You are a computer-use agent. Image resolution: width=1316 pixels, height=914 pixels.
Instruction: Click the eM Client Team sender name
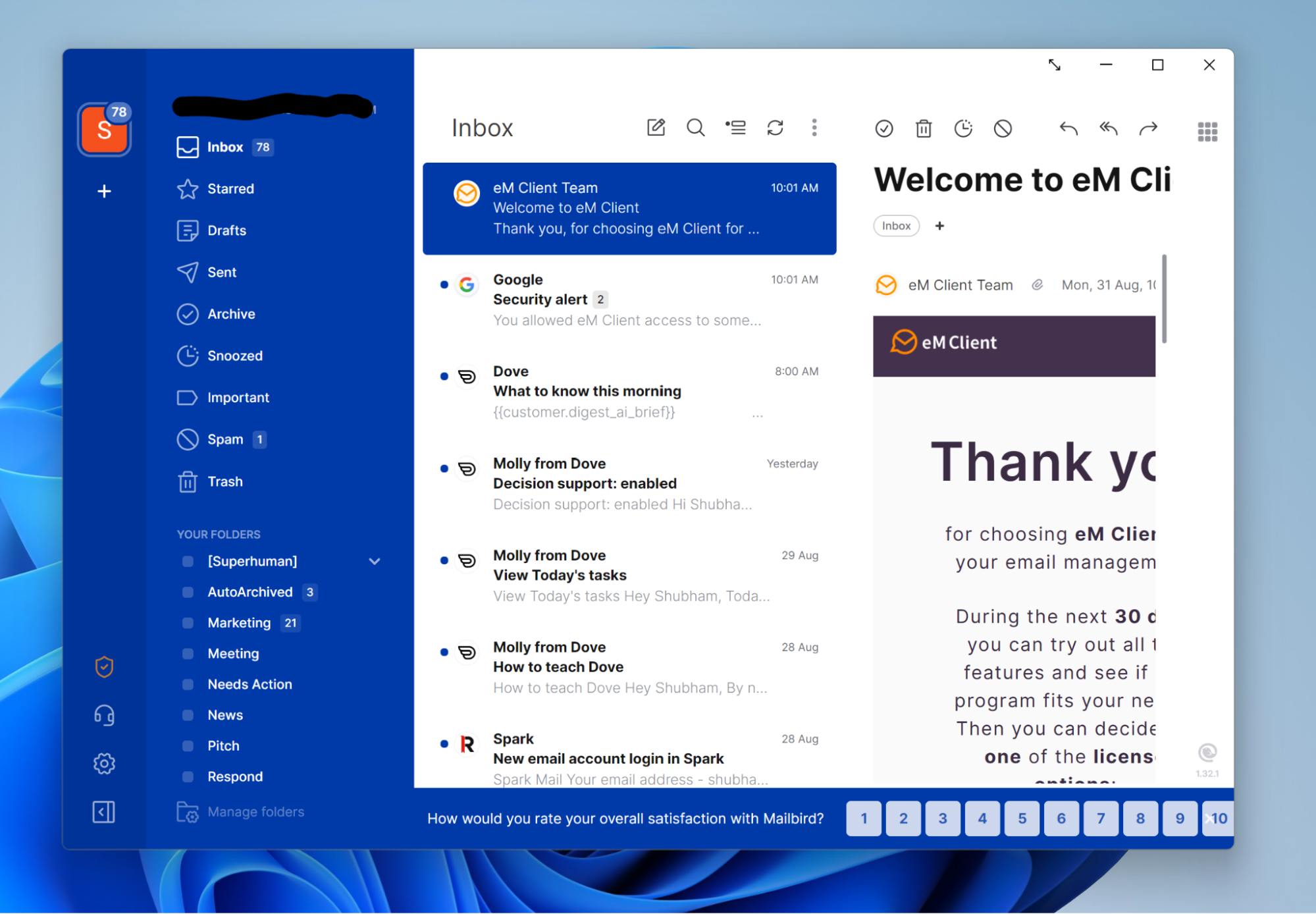point(960,285)
